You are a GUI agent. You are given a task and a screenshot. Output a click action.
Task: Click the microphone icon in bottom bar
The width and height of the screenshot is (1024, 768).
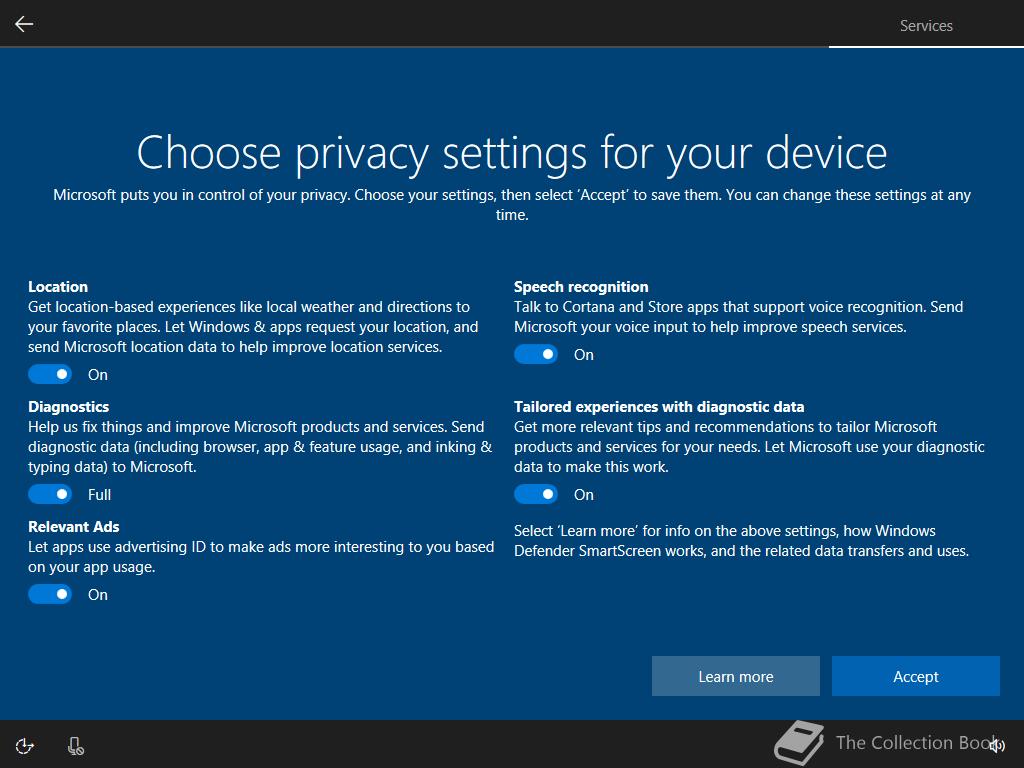click(x=75, y=746)
